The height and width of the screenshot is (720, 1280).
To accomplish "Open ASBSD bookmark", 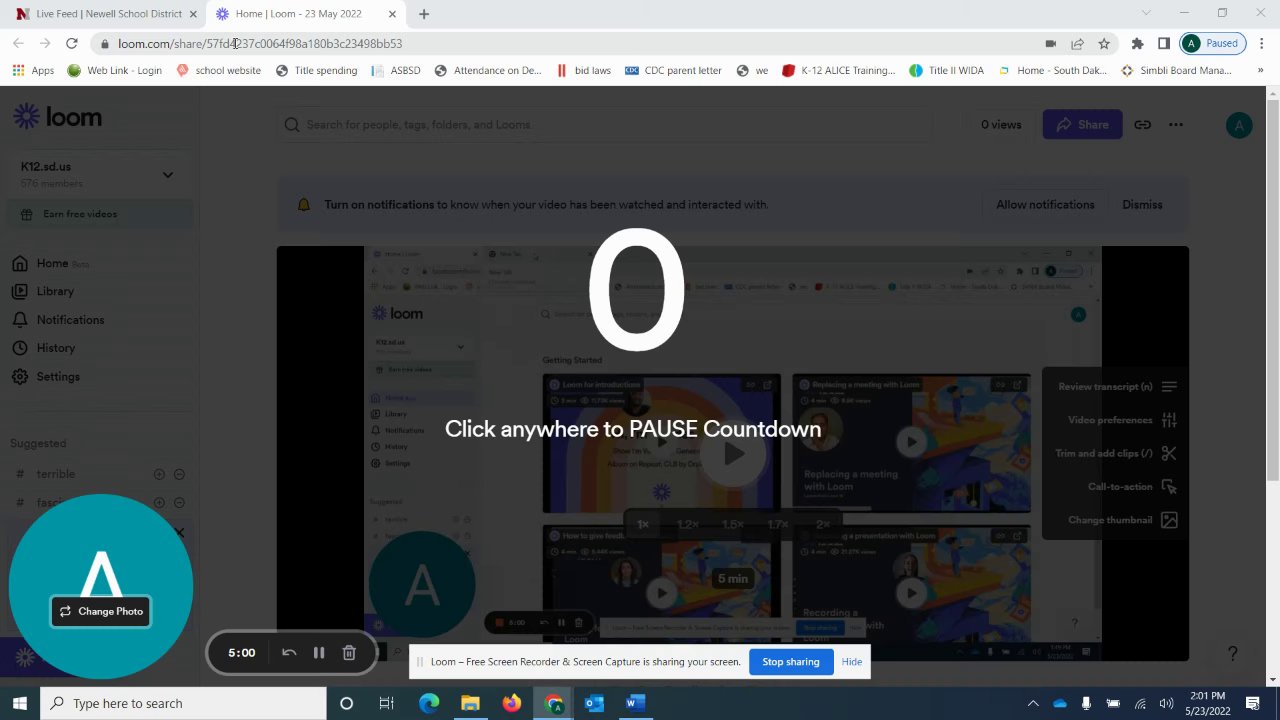I will (x=396, y=71).
